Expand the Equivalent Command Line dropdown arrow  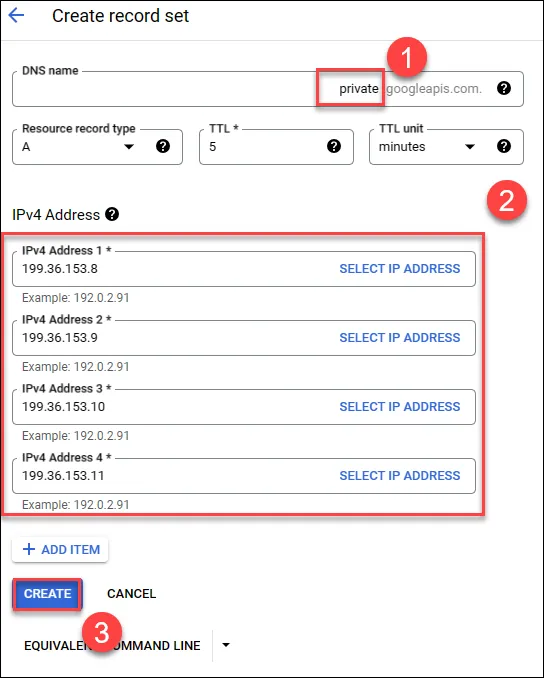coord(225,645)
